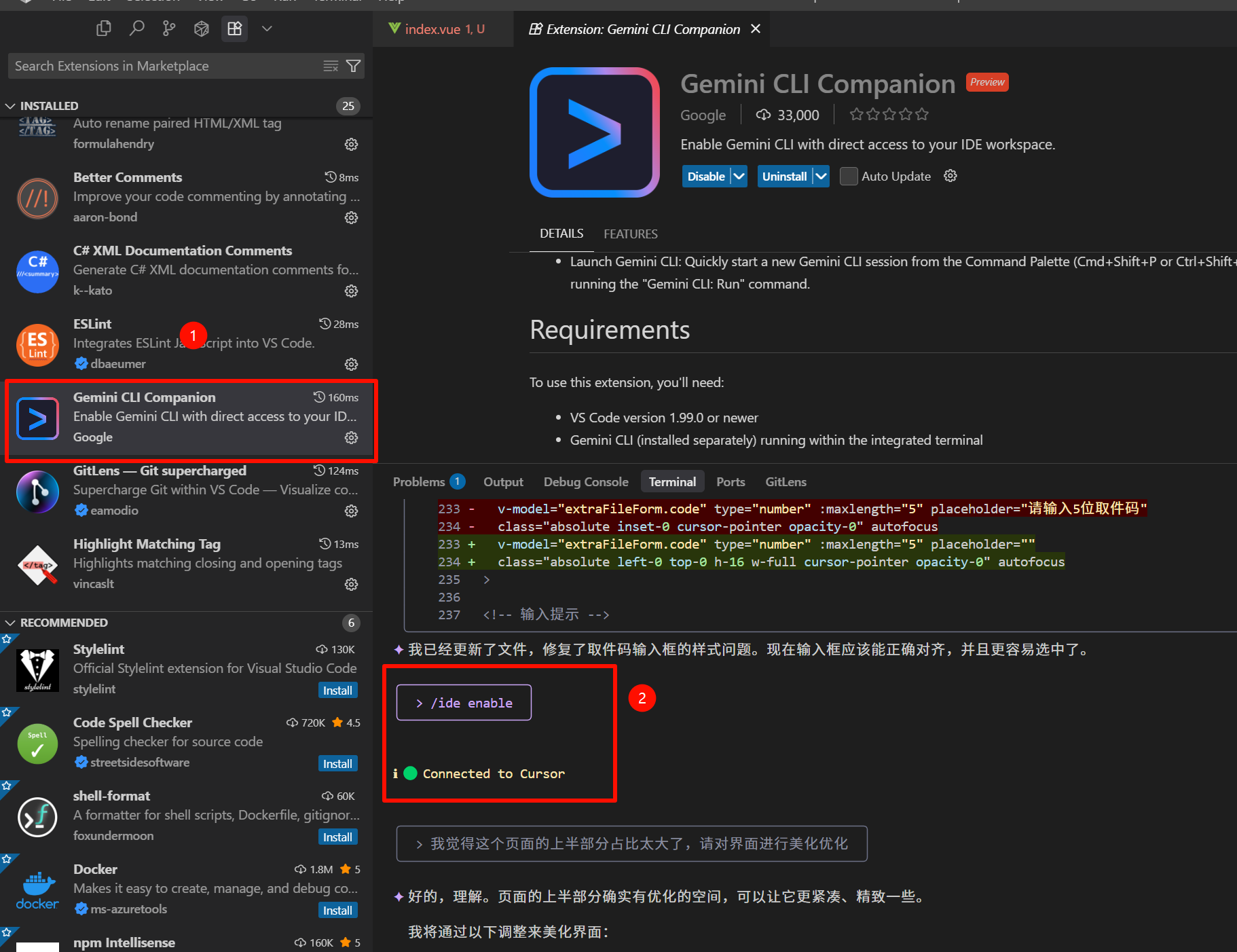This screenshot has width=1237, height=952.
Task: Select the Better Comments extension icon
Action: 37,198
